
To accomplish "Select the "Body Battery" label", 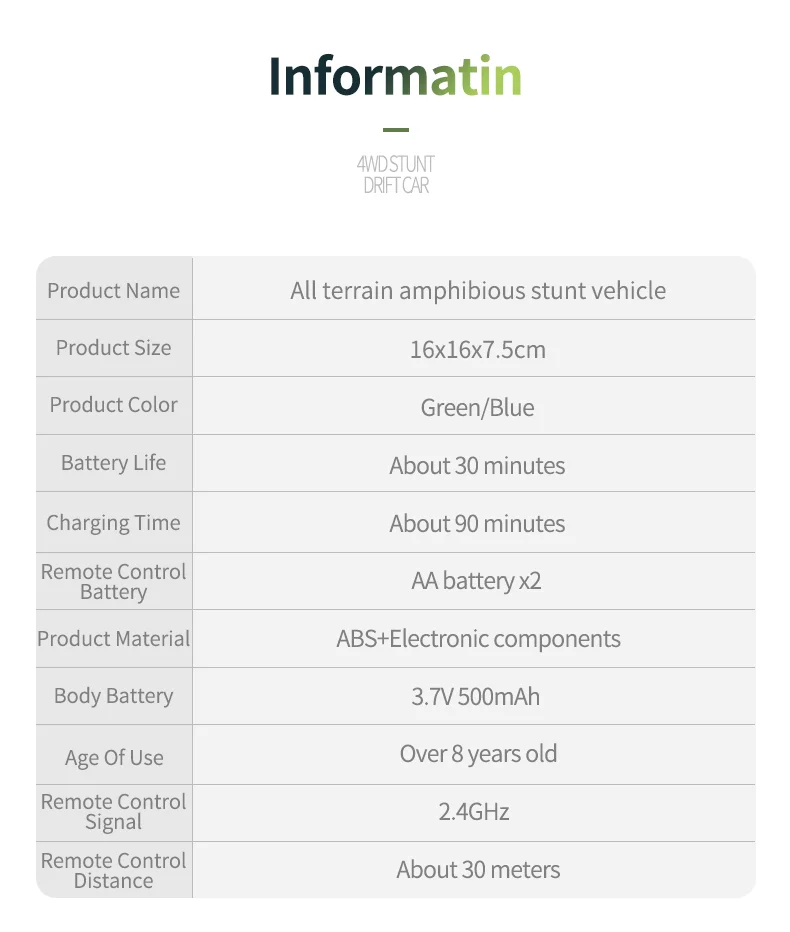I will pos(114,696).
